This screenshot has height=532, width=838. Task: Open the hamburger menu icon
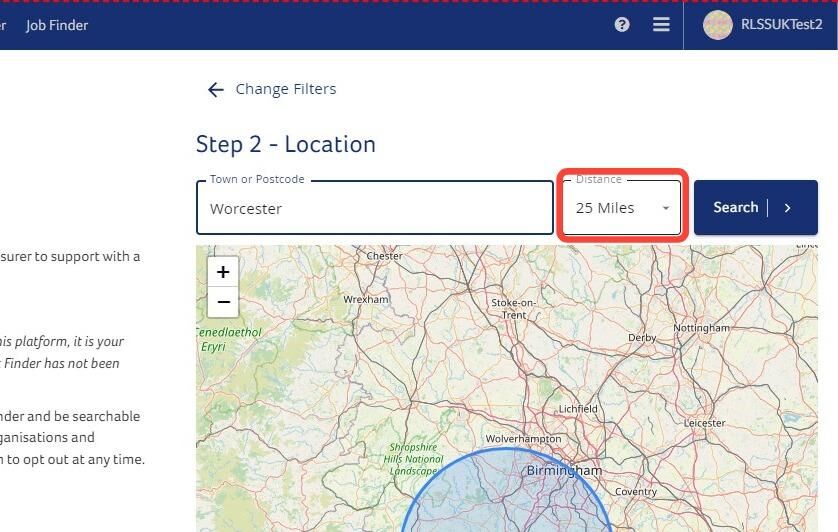[661, 25]
